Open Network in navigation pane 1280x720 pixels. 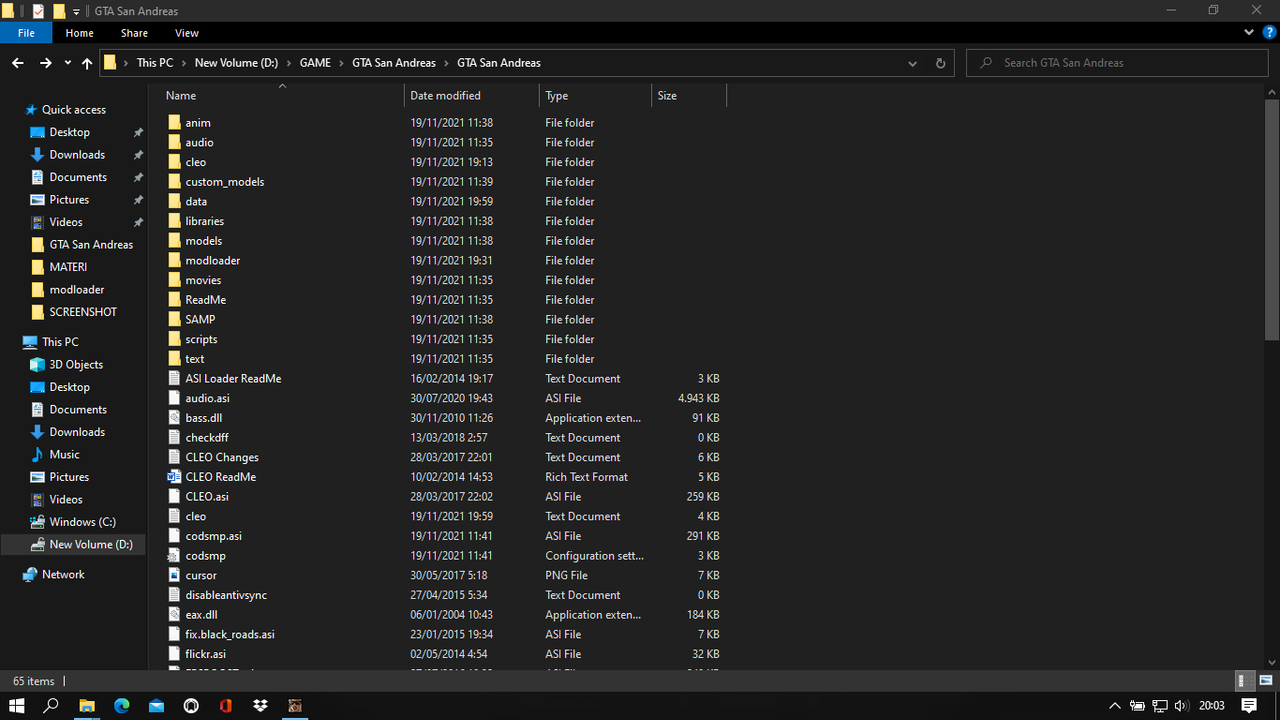(x=63, y=575)
